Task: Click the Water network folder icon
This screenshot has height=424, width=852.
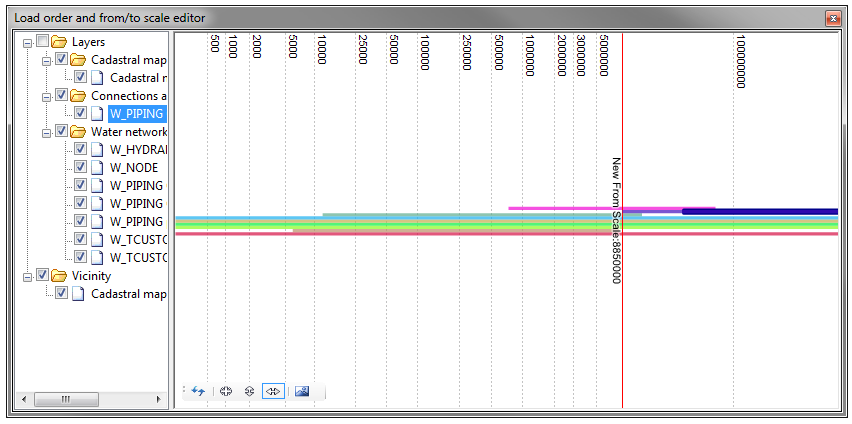Action: tap(78, 132)
